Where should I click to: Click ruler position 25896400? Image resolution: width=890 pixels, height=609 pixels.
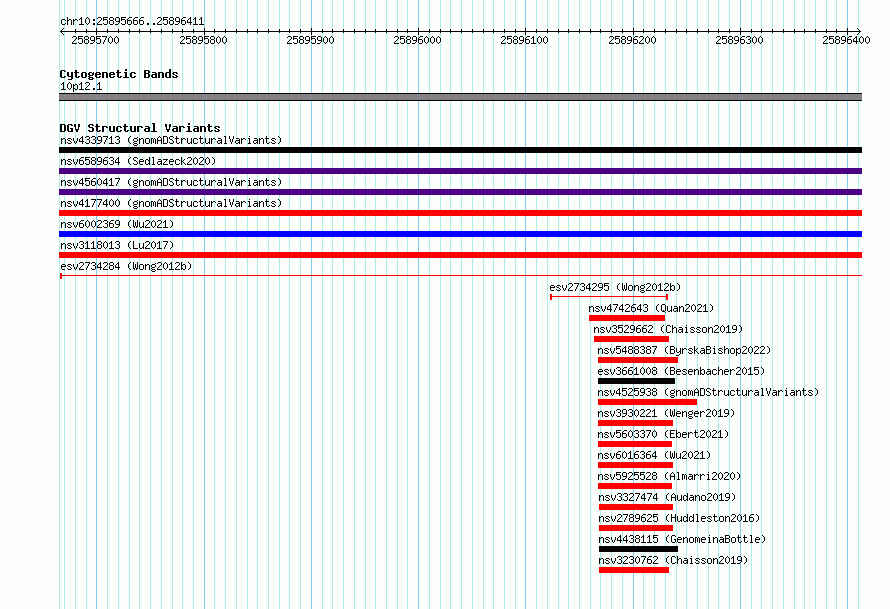[x=846, y=40]
